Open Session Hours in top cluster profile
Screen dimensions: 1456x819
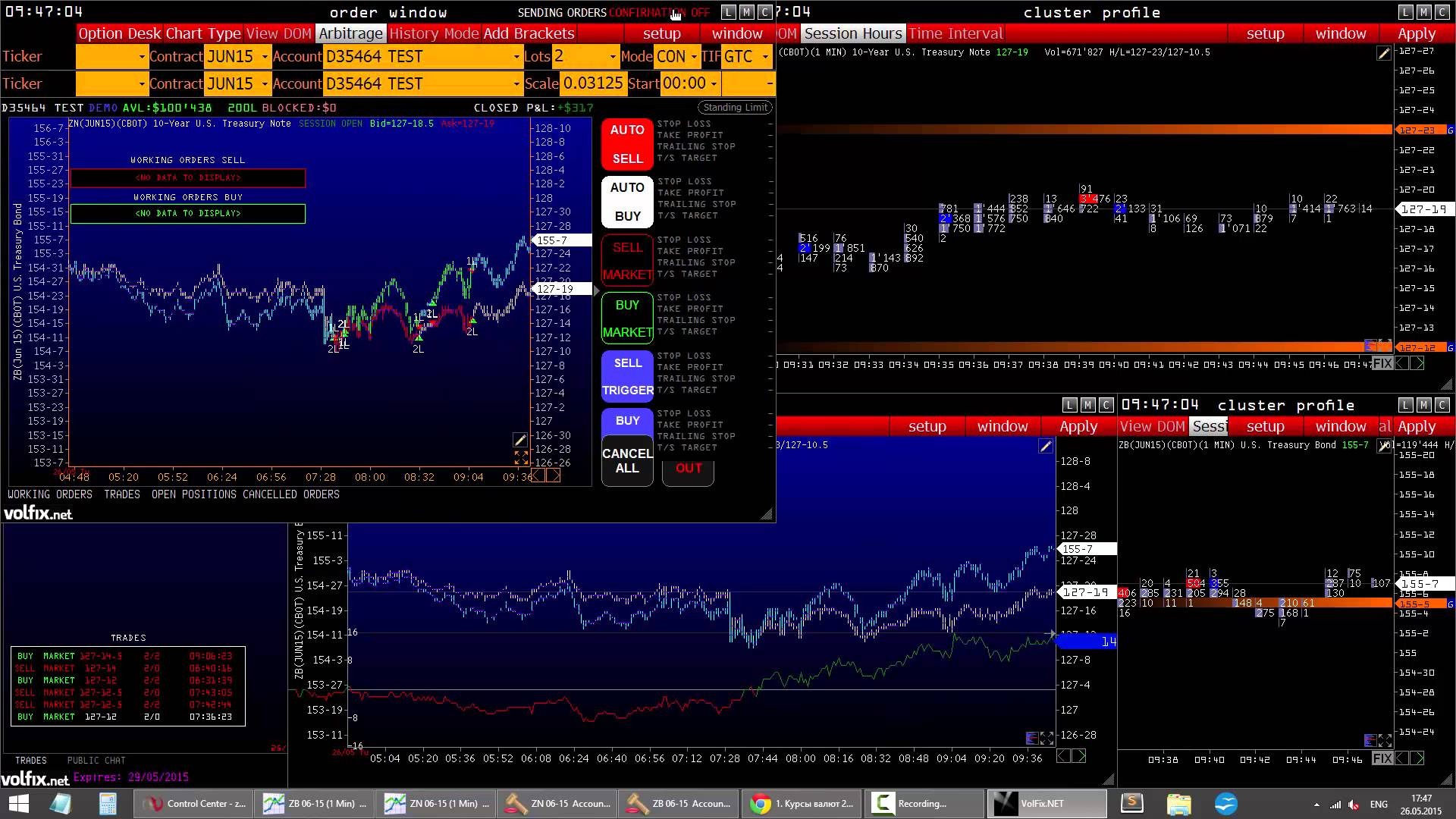pyautogui.click(x=853, y=33)
